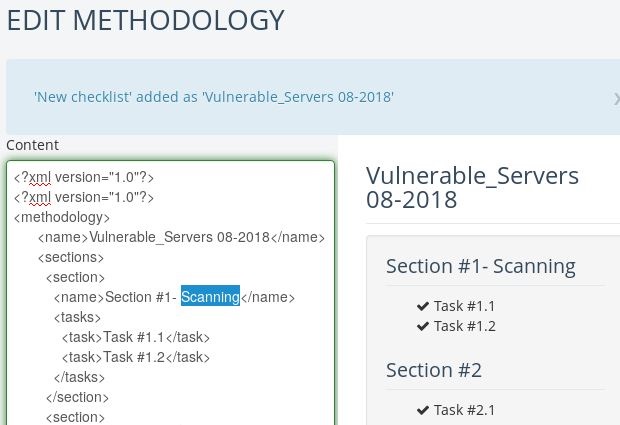Click the 'Section #2' preview heading
Image resolution: width=620 pixels, height=425 pixels.
(x=434, y=370)
